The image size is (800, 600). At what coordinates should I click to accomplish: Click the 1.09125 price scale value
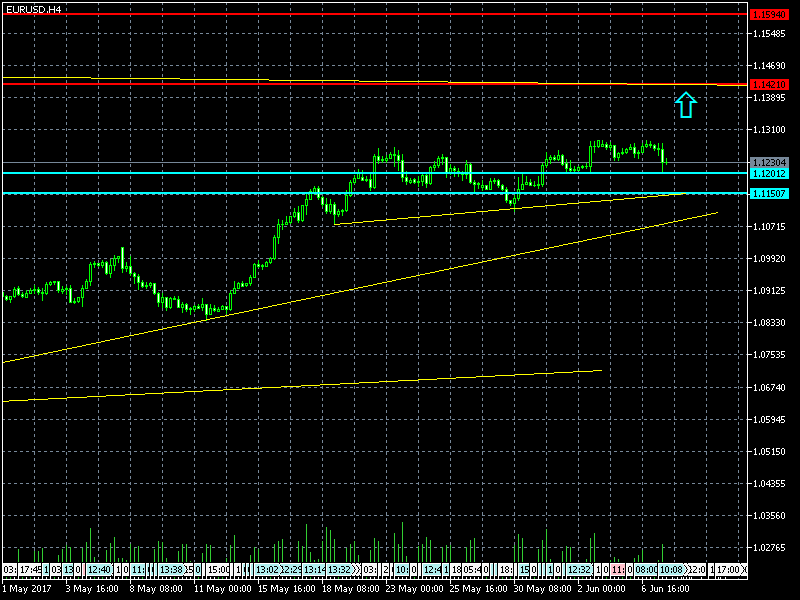(769, 291)
